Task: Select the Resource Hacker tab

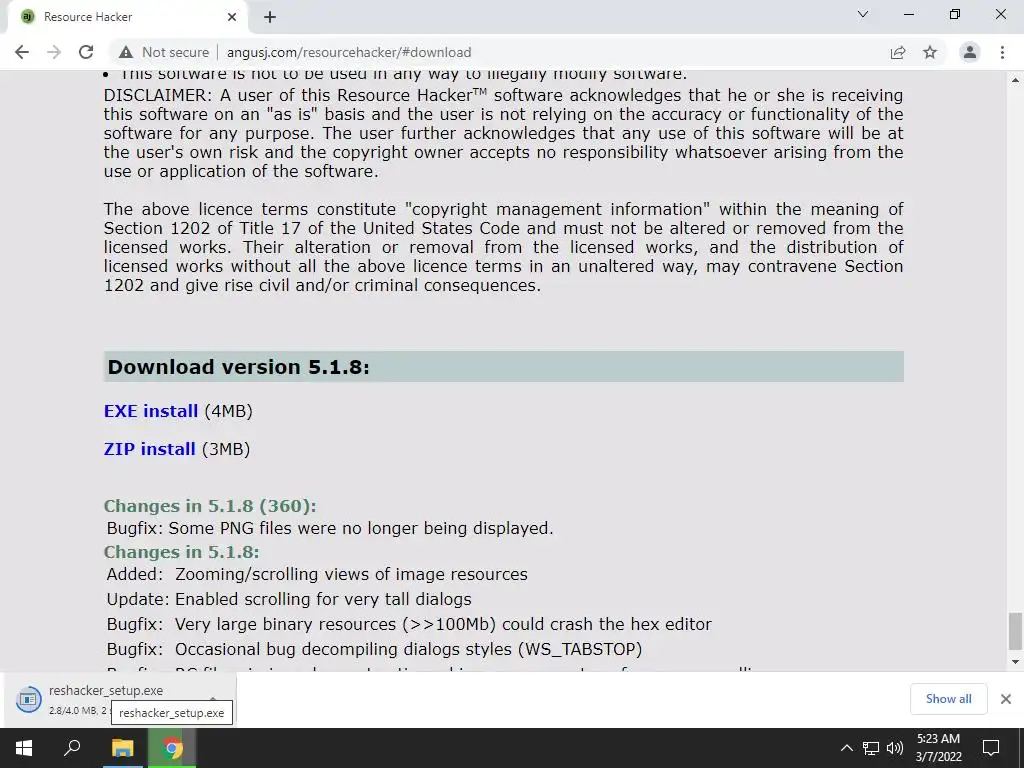Action: [127, 17]
